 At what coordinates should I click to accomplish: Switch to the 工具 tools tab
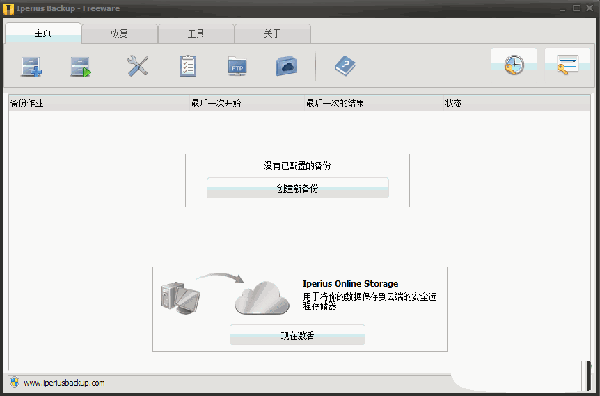tap(196, 34)
